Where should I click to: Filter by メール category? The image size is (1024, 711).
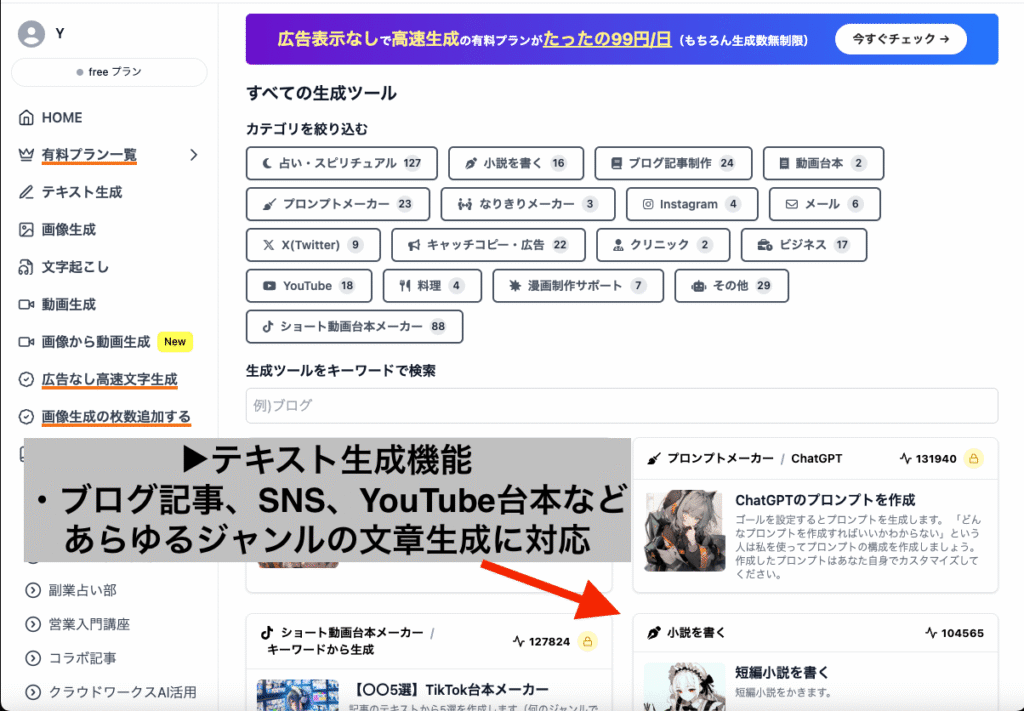(825, 204)
